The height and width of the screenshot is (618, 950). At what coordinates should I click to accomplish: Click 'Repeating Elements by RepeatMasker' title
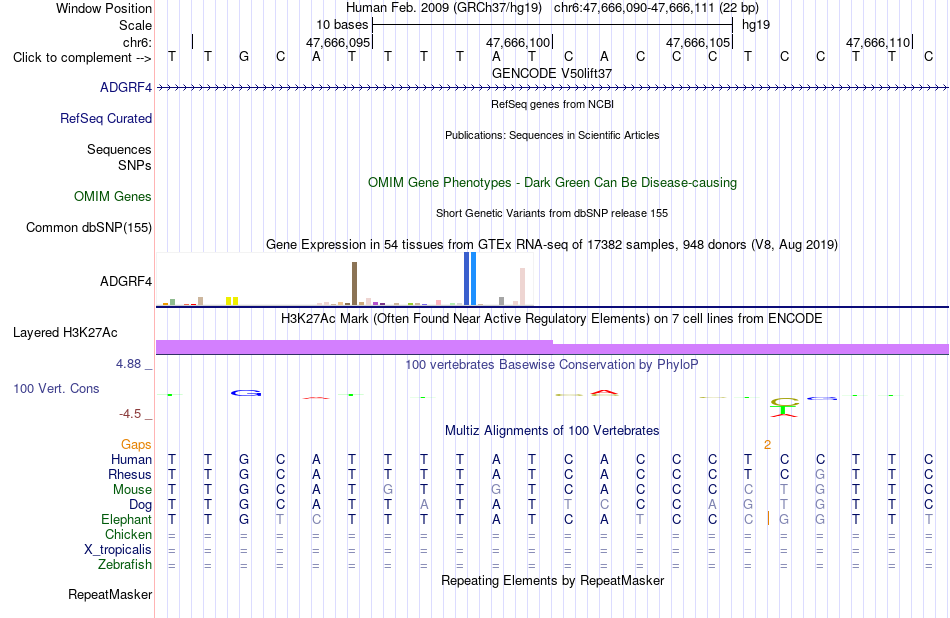tap(552, 580)
